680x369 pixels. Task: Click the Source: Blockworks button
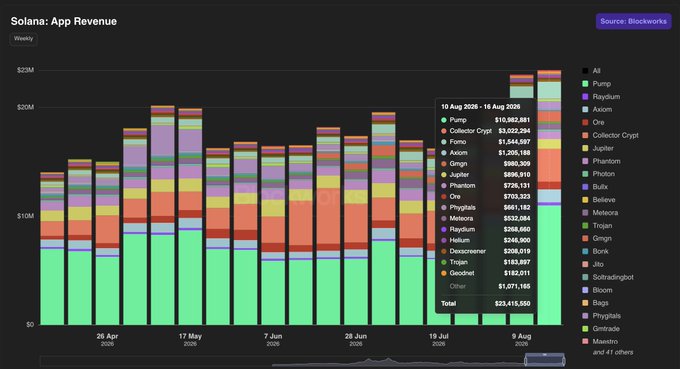click(x=633, y=21)
